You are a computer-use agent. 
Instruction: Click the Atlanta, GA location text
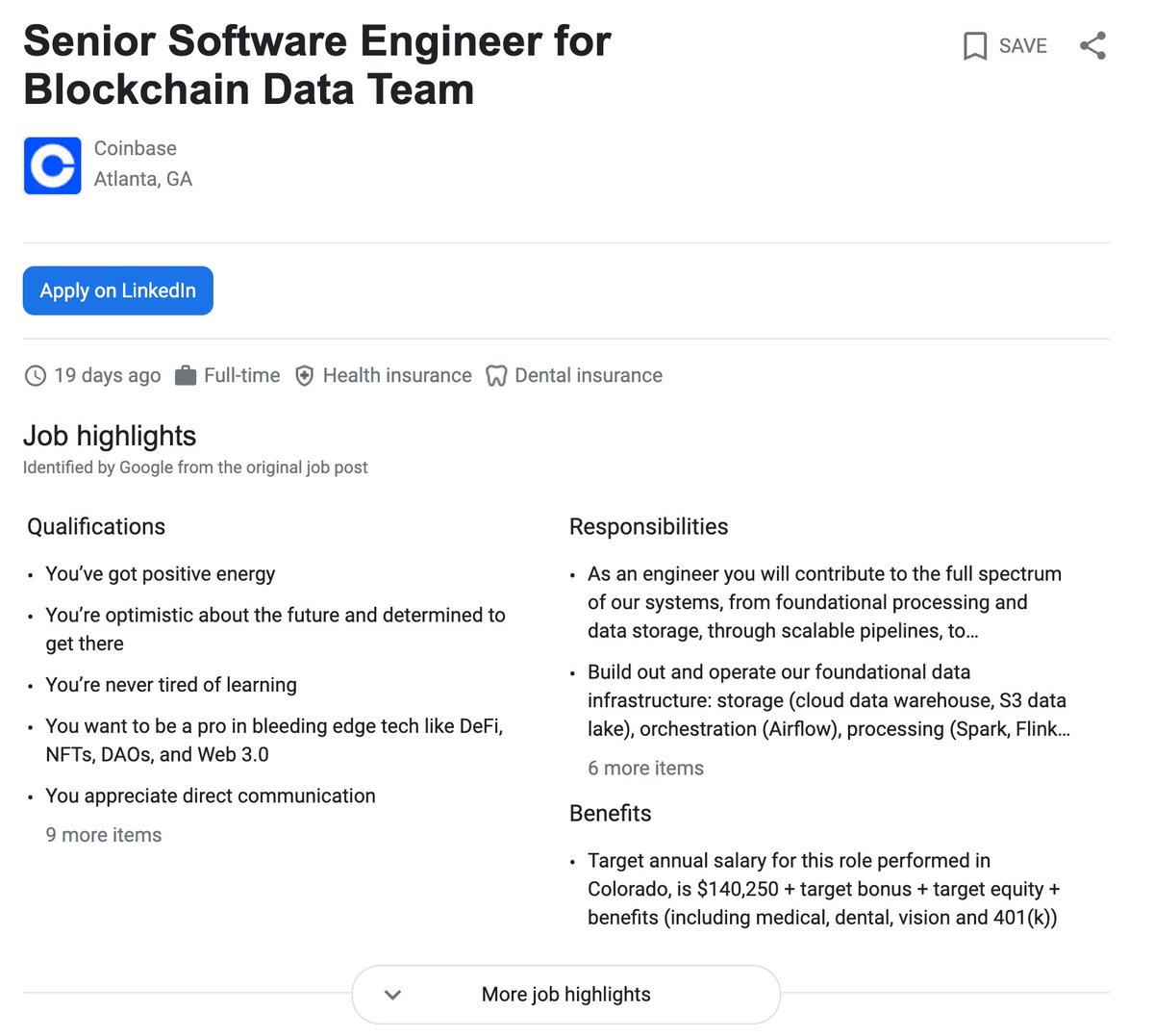click(143, 179)
